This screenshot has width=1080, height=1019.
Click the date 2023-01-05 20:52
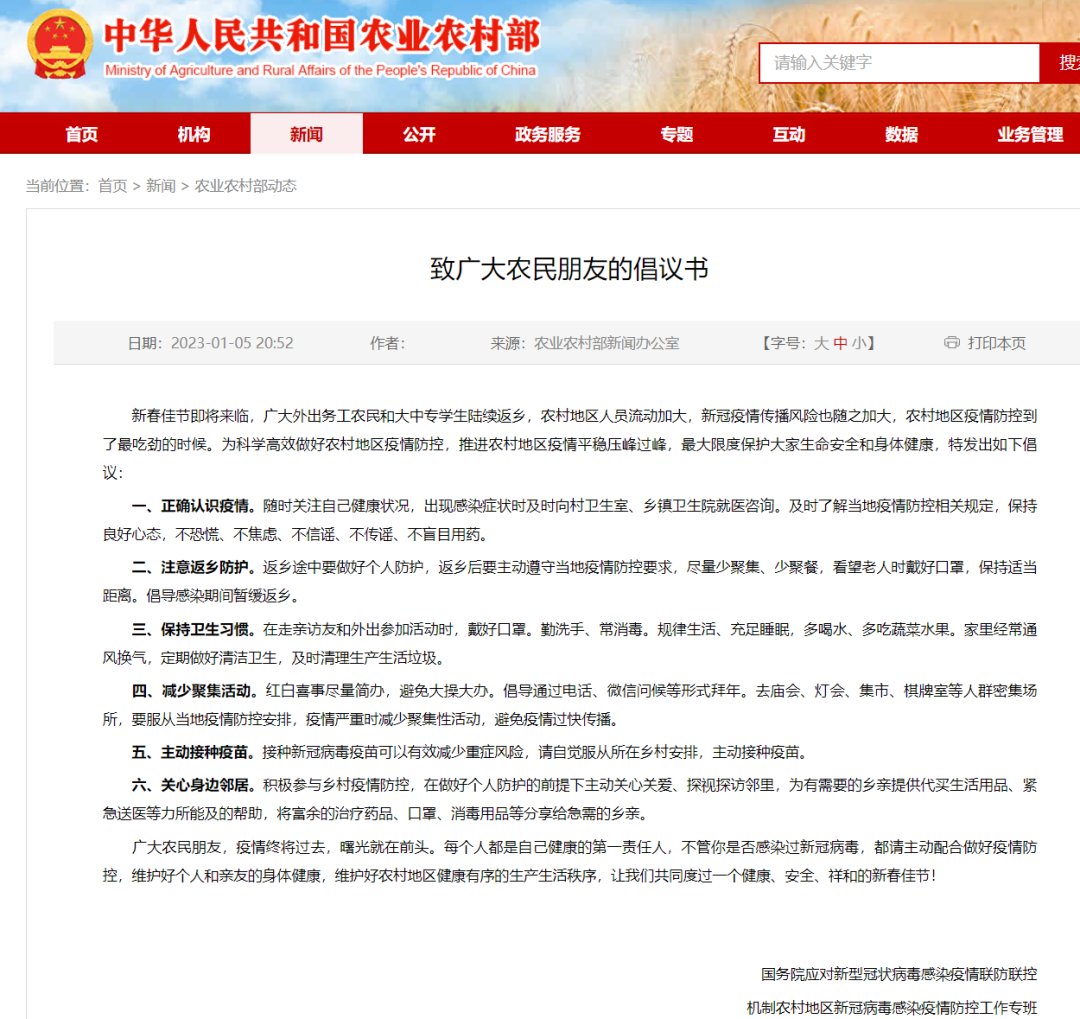click(232, 343)
